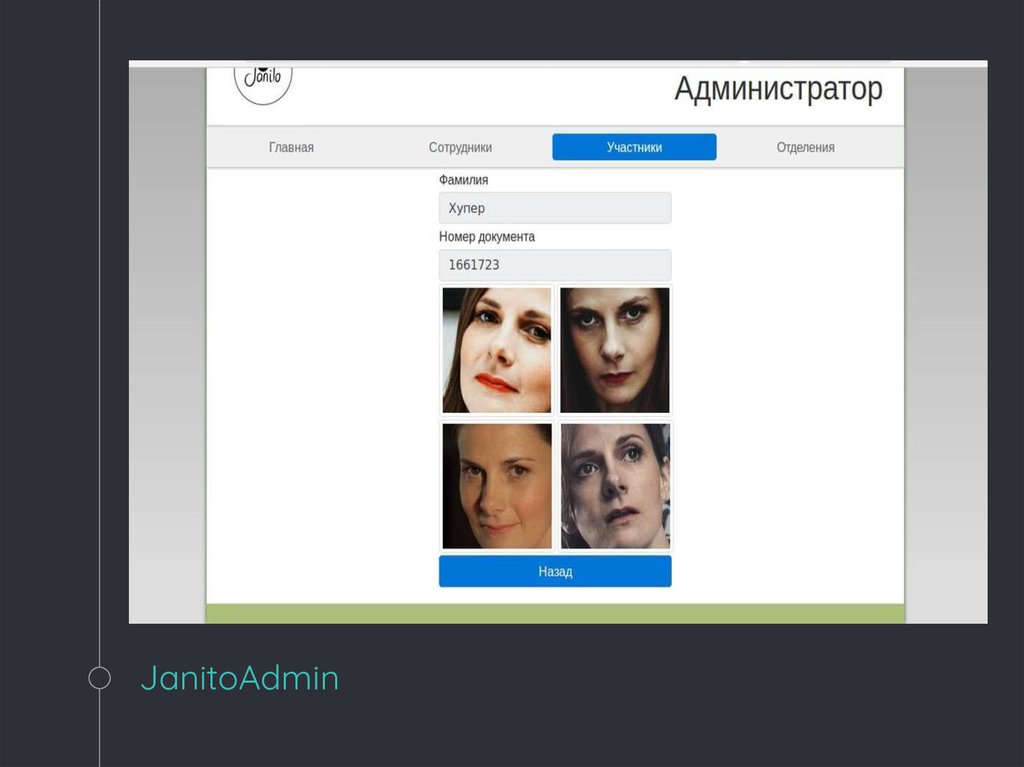Open the Главная tab
Image resolution: width=1024 pixels, height=767 pixels.
coord(291,147)
